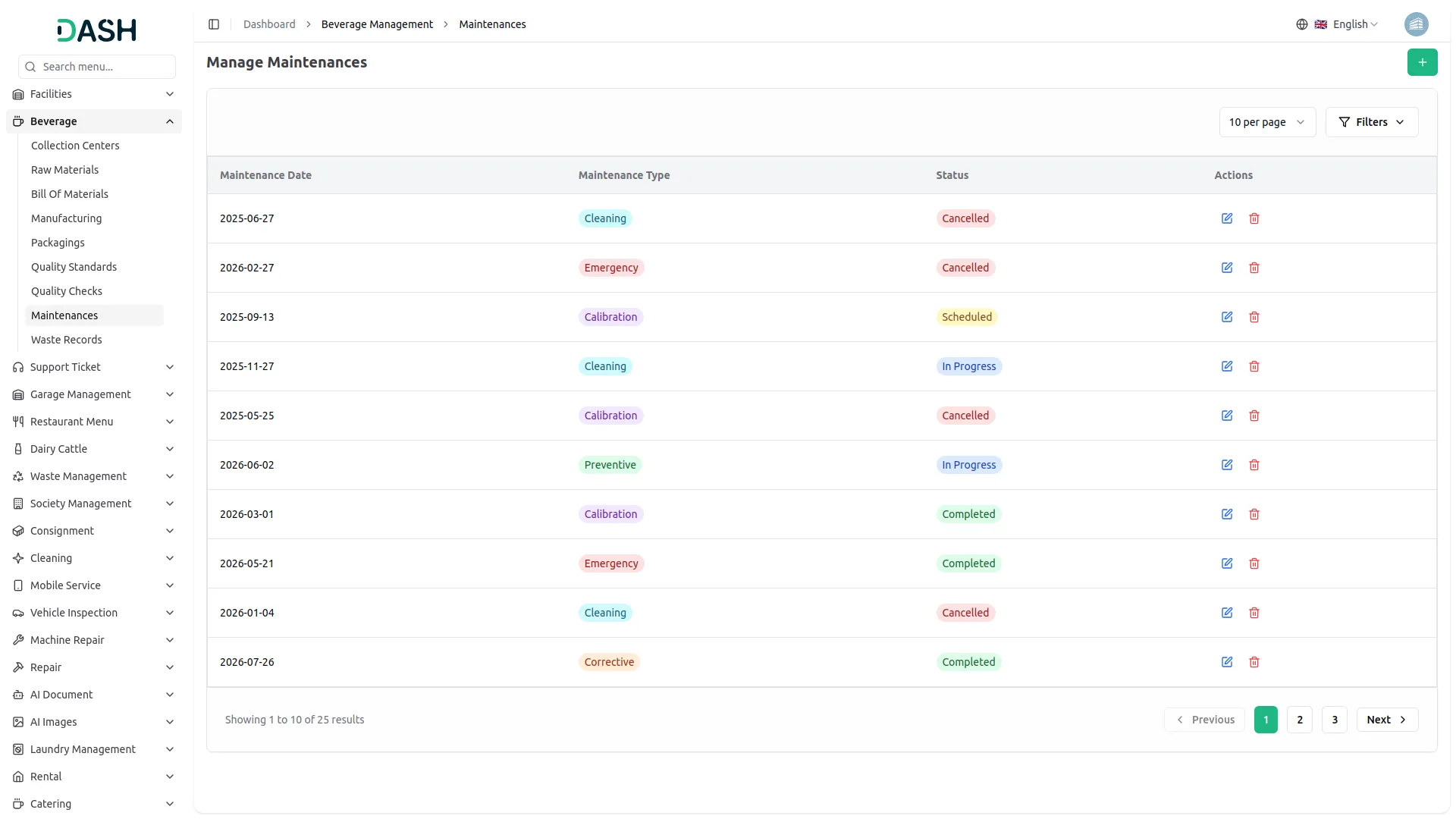This screenshot has height=819, width=1456.
Task: Click the sidebar collapse toggle icon
Action: [214, 24]
